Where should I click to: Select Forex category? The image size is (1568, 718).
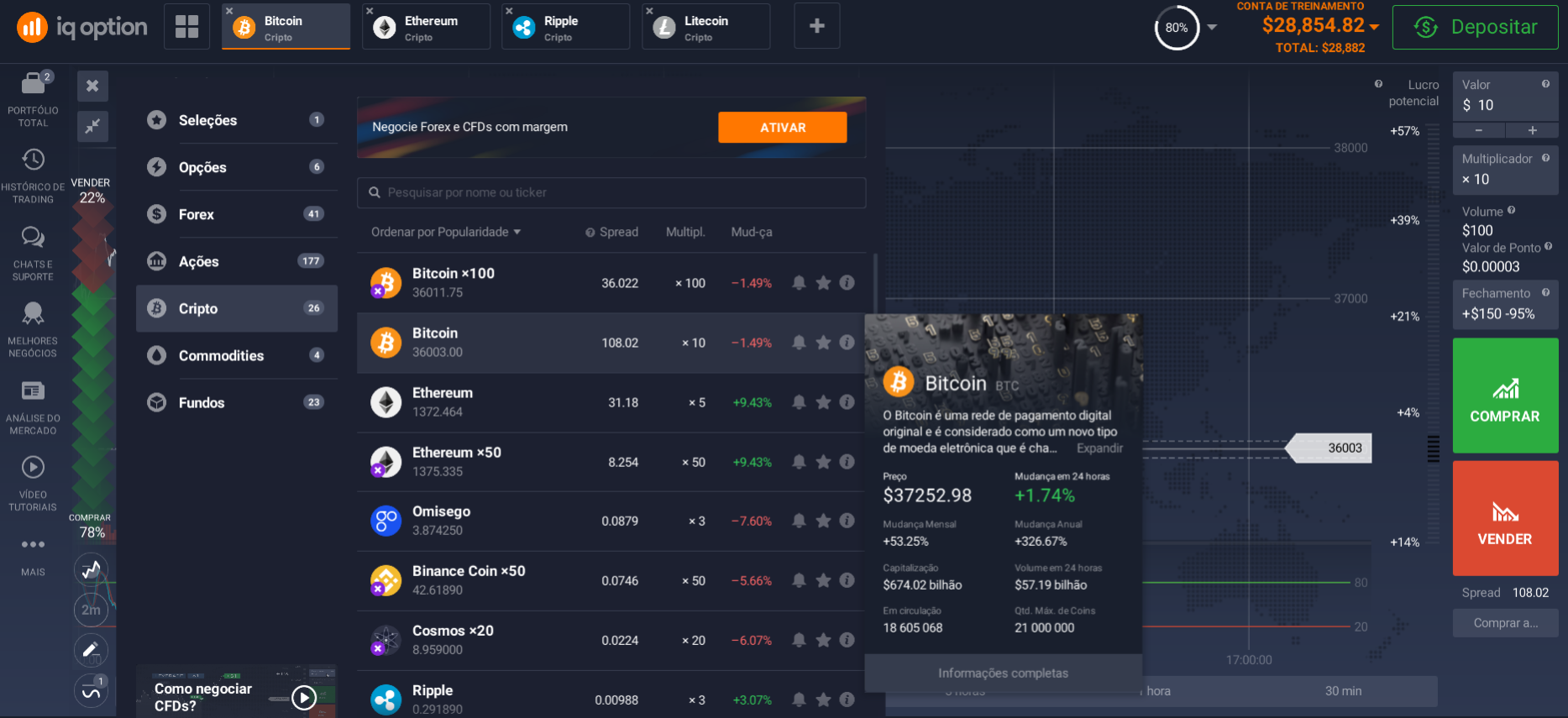pyautogui.click(x=237, y=214)
